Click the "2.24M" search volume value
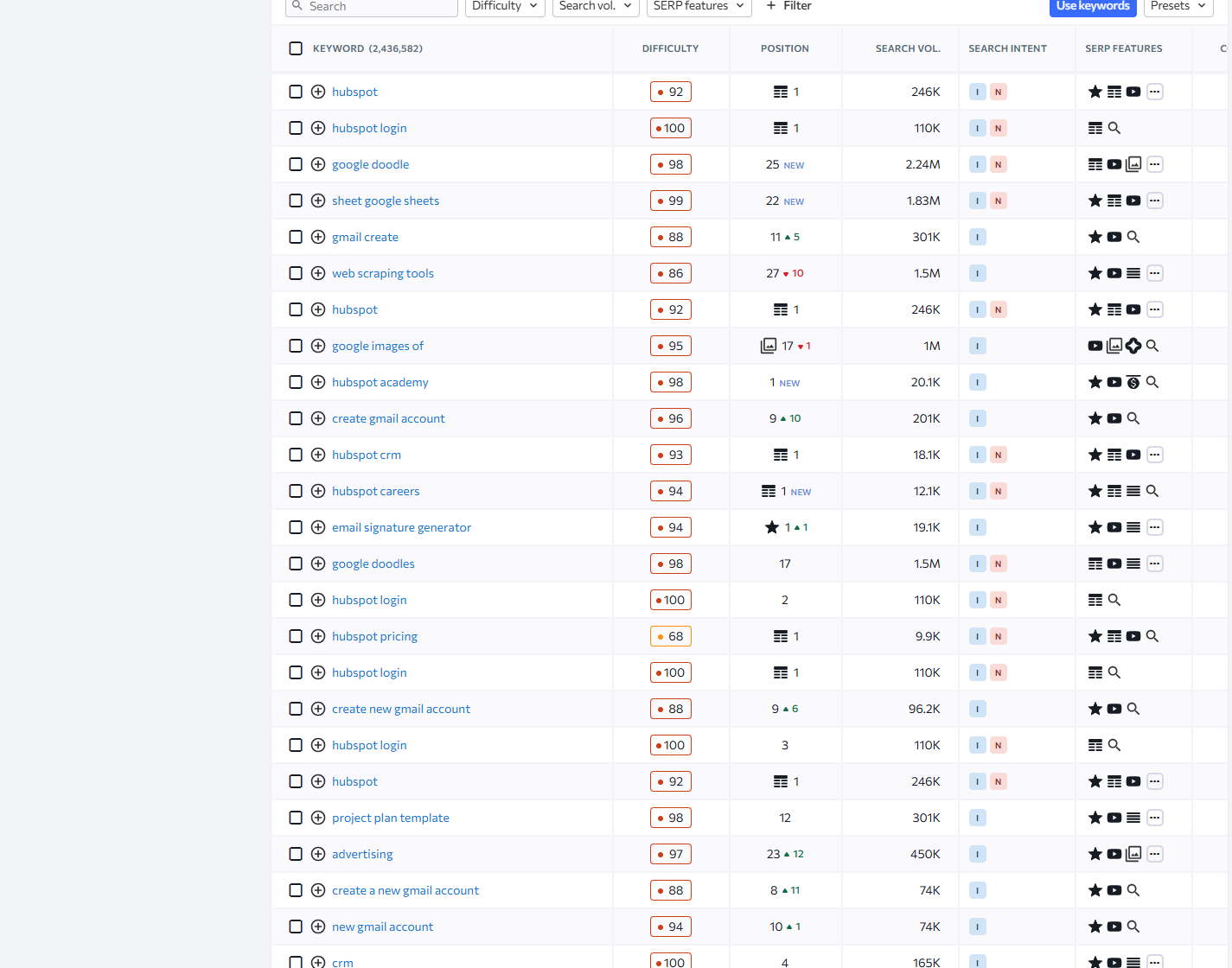 coord(922,164)
